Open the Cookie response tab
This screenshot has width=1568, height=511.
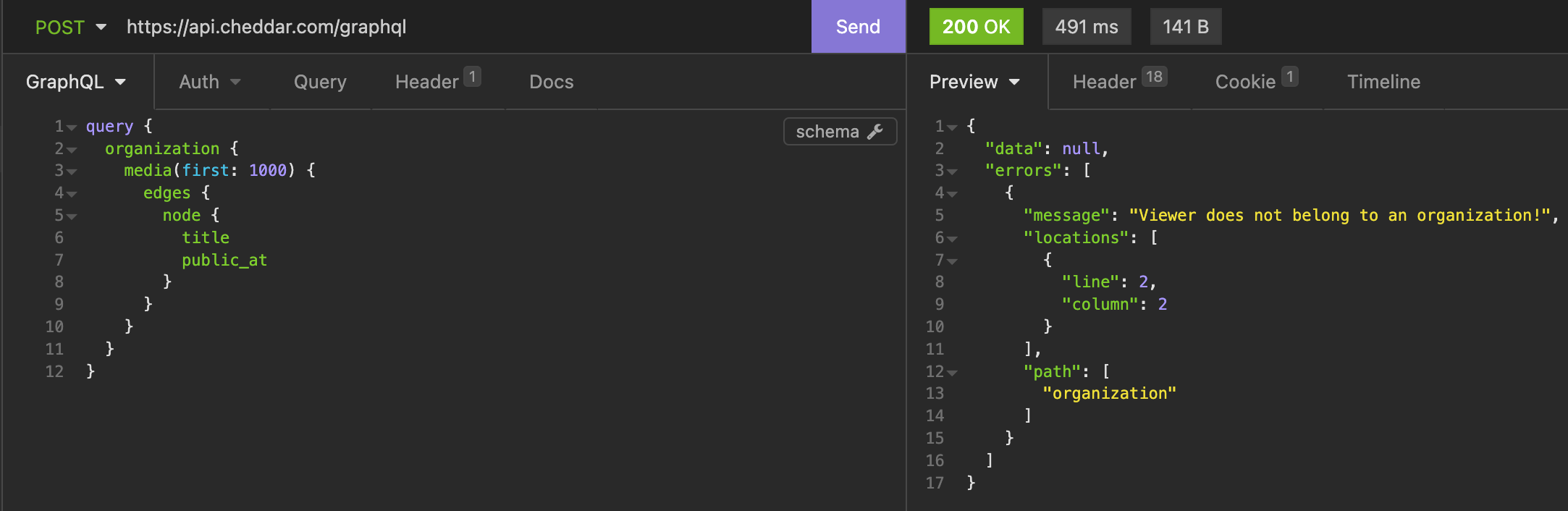(x=1256, y=82)
